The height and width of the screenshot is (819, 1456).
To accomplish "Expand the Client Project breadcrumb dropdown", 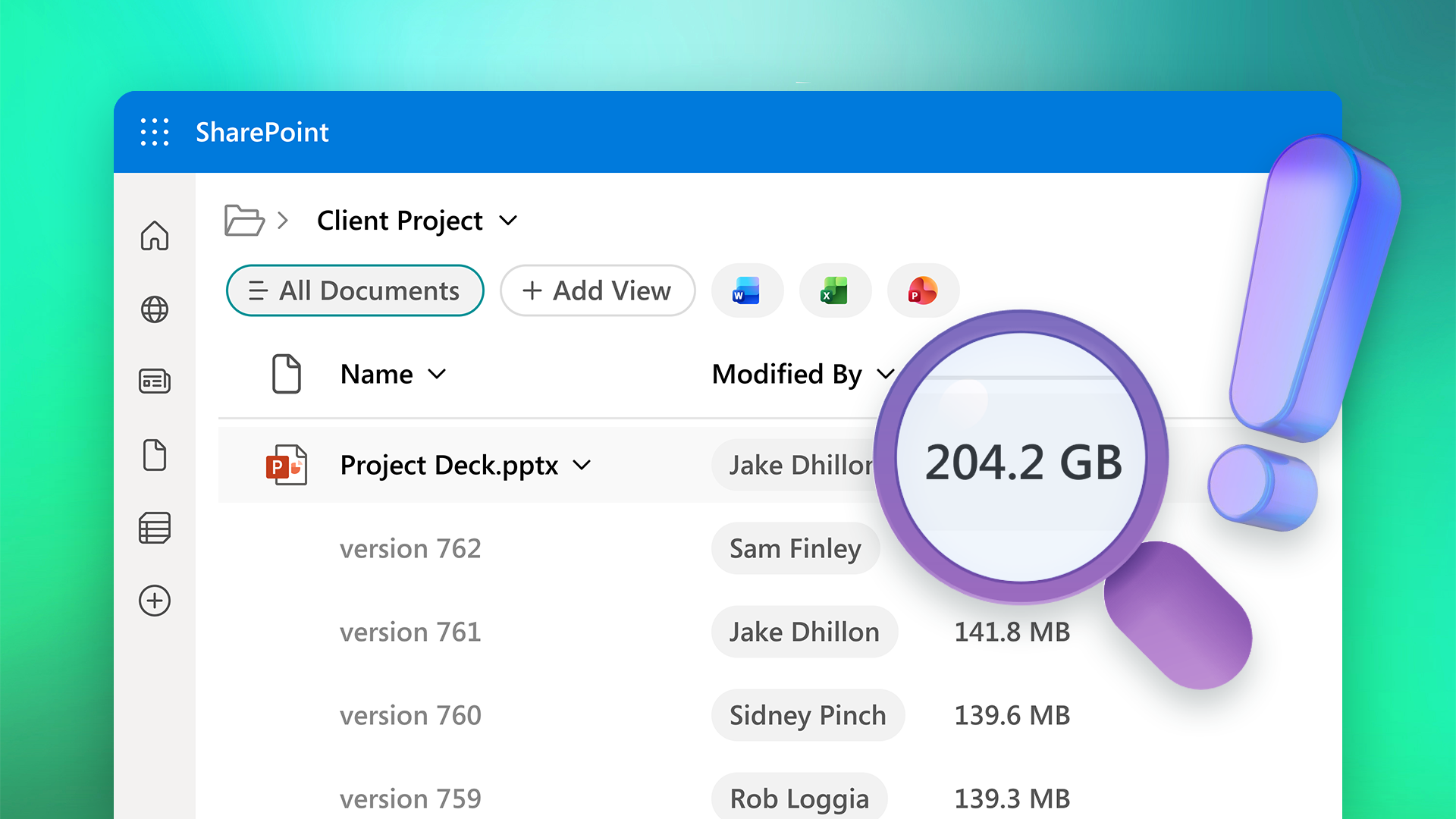I will click(508, 221).
